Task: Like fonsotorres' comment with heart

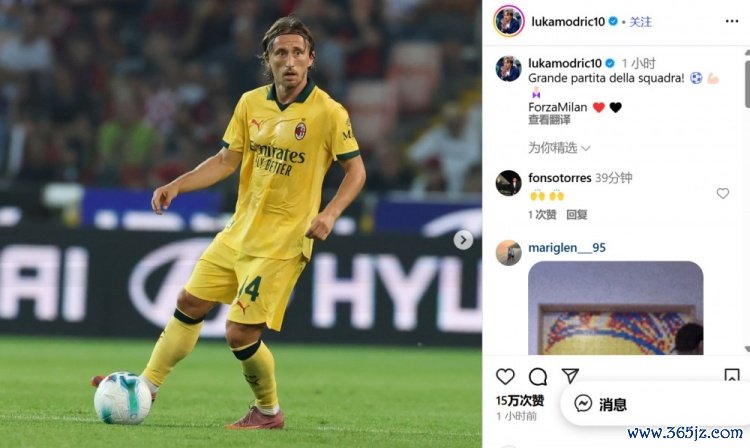Action: [x=723, y=193]
